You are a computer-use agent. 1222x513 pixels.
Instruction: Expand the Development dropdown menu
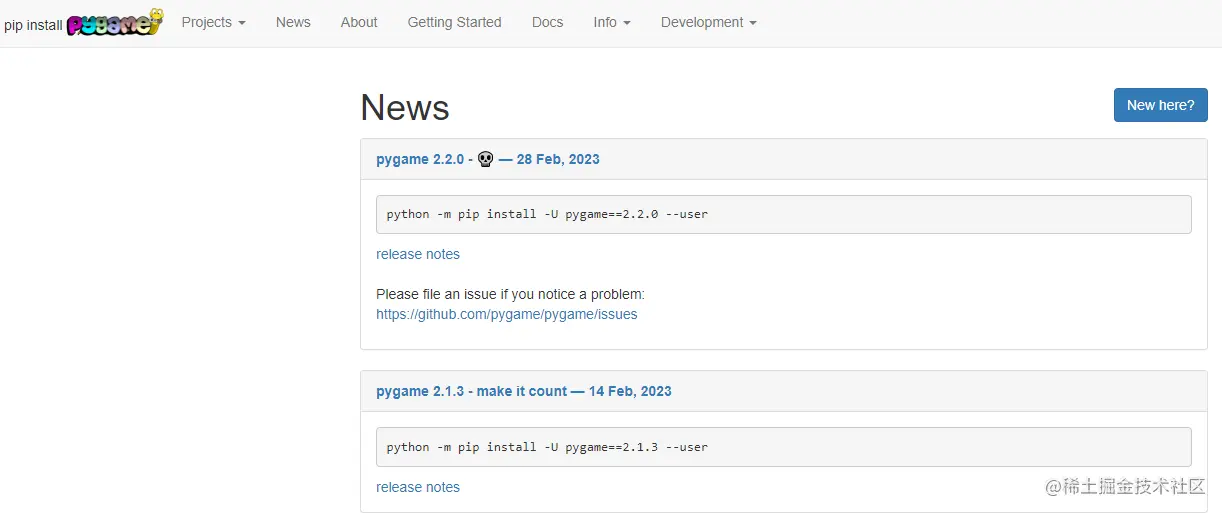click(x=709, y=22)
